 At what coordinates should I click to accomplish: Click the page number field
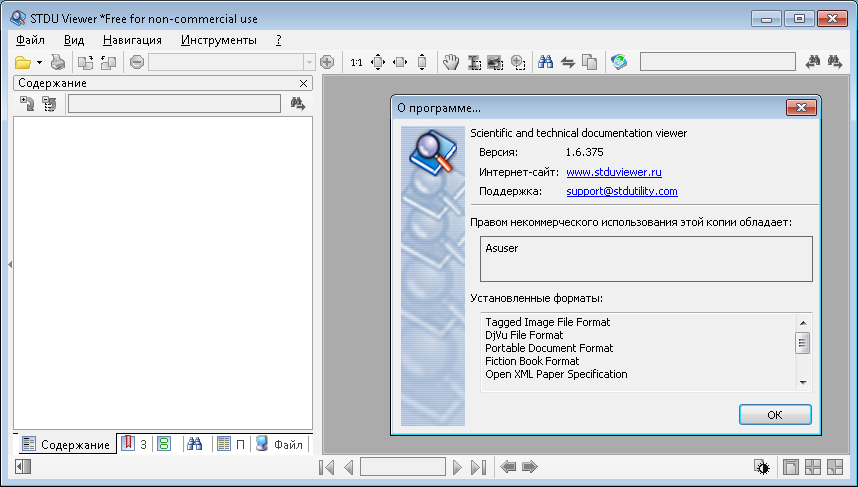click(x=403, y=467)
